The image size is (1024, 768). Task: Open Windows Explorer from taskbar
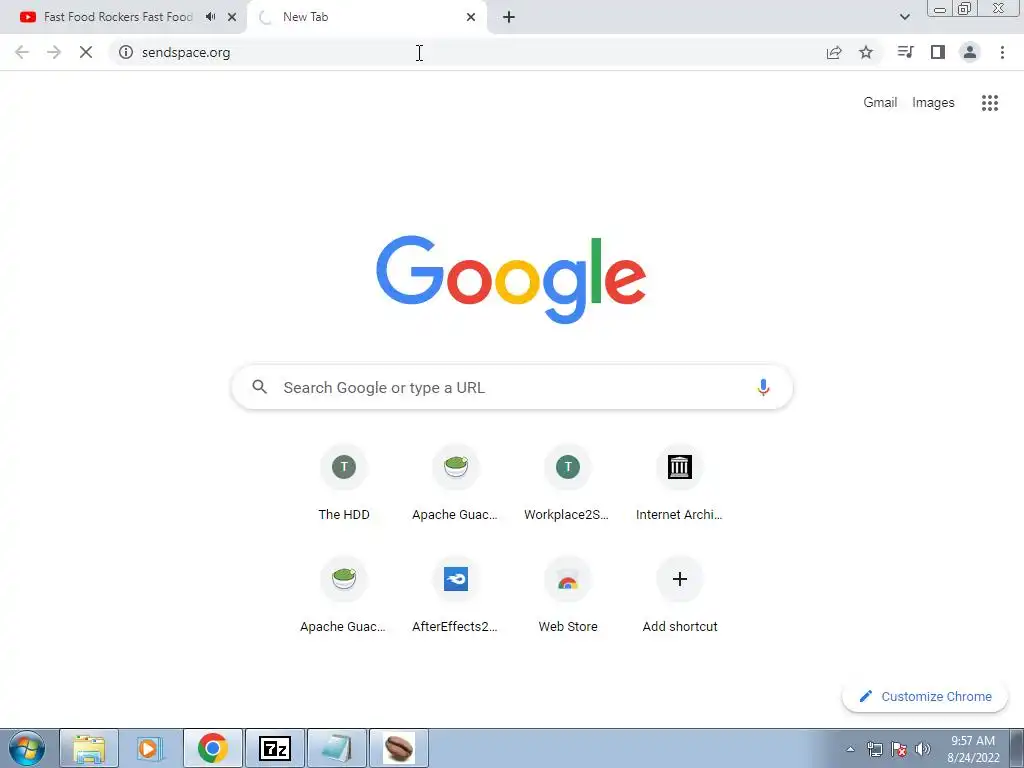tap(89, 748)
